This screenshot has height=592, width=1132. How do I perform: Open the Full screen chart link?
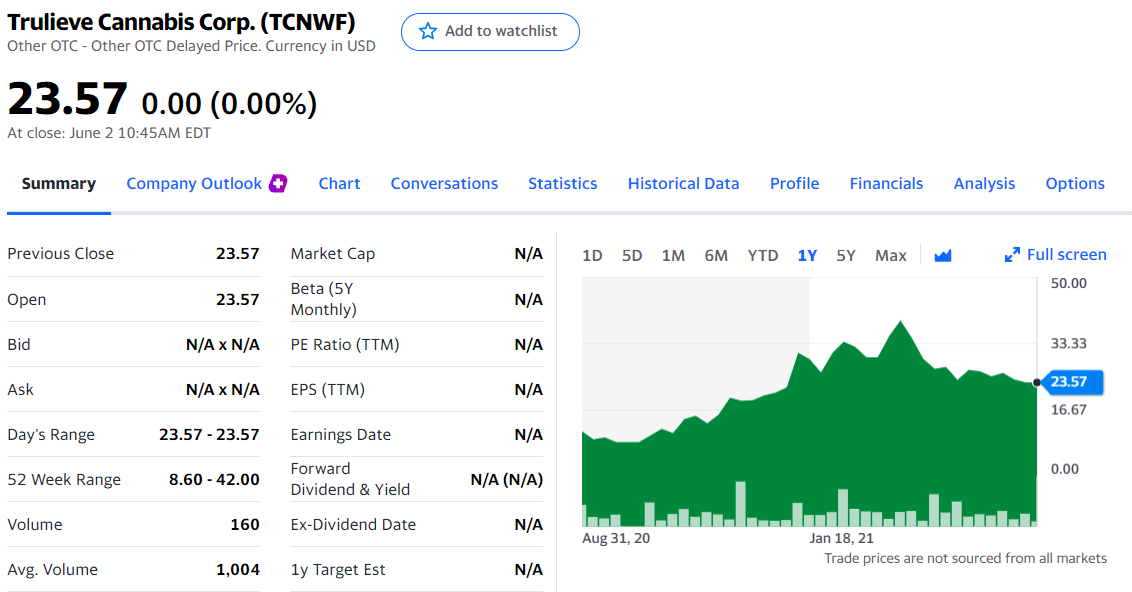coord(1055,255)
